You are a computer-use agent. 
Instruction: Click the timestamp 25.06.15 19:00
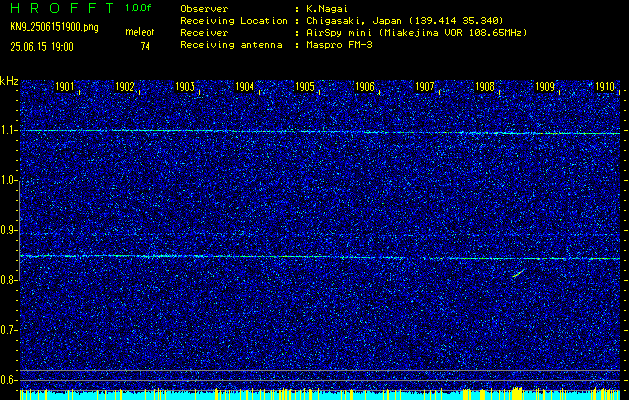tap(42, 47)
